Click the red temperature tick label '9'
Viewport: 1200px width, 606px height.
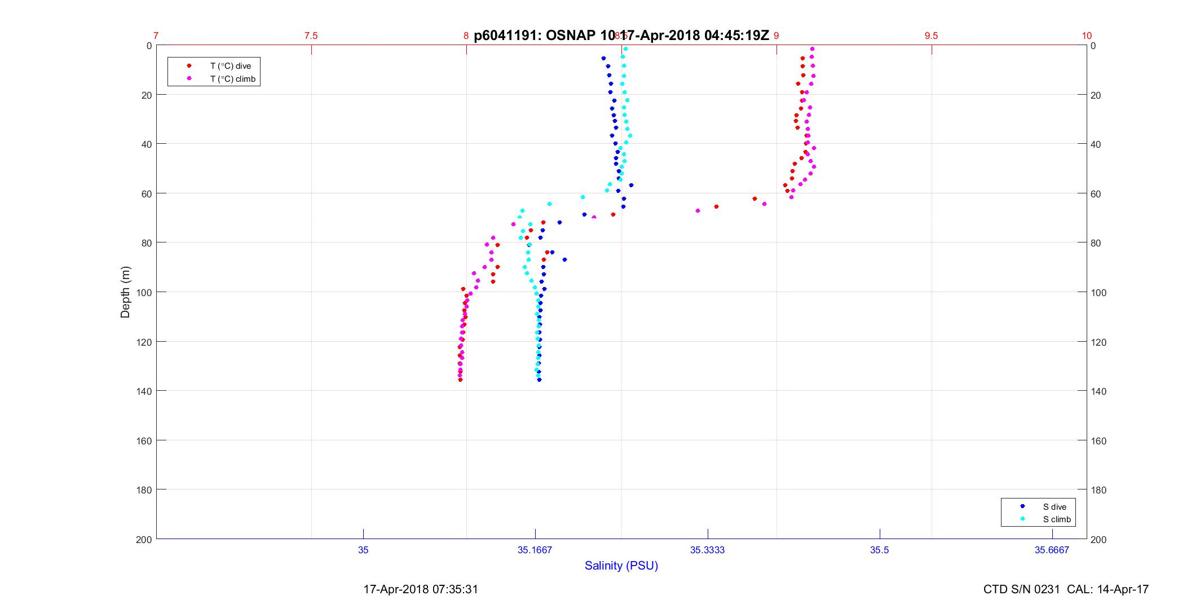pos(776,35)
